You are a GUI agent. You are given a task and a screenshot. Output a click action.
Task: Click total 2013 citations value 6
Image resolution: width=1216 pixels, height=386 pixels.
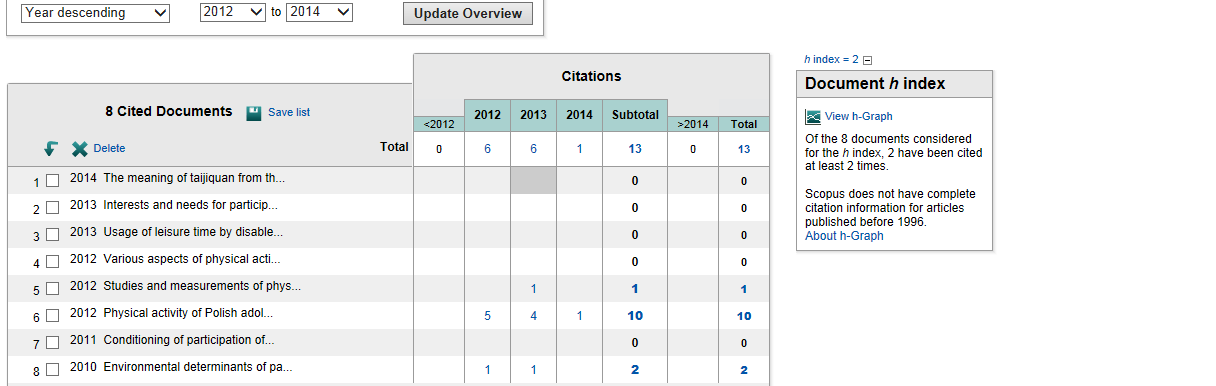(533, 149)
